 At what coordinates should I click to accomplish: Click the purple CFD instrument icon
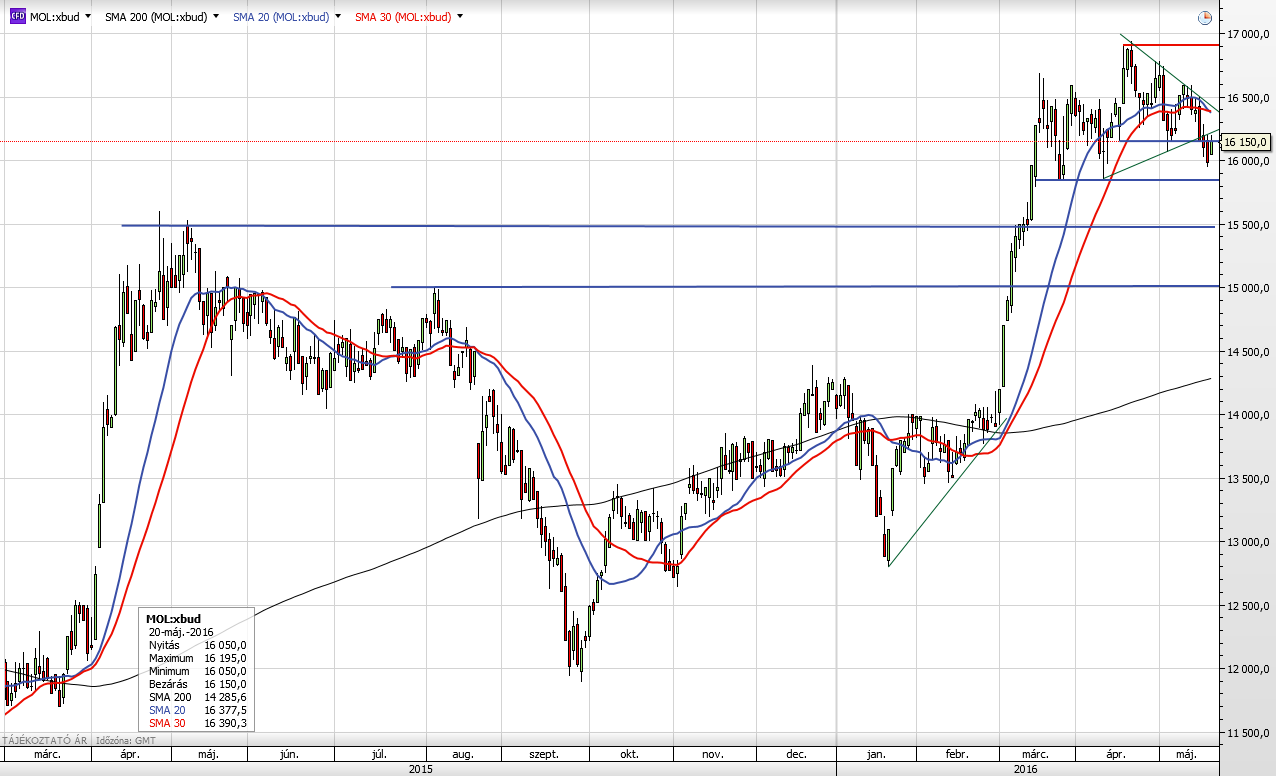pyautogui.click(x=17, y=17)
